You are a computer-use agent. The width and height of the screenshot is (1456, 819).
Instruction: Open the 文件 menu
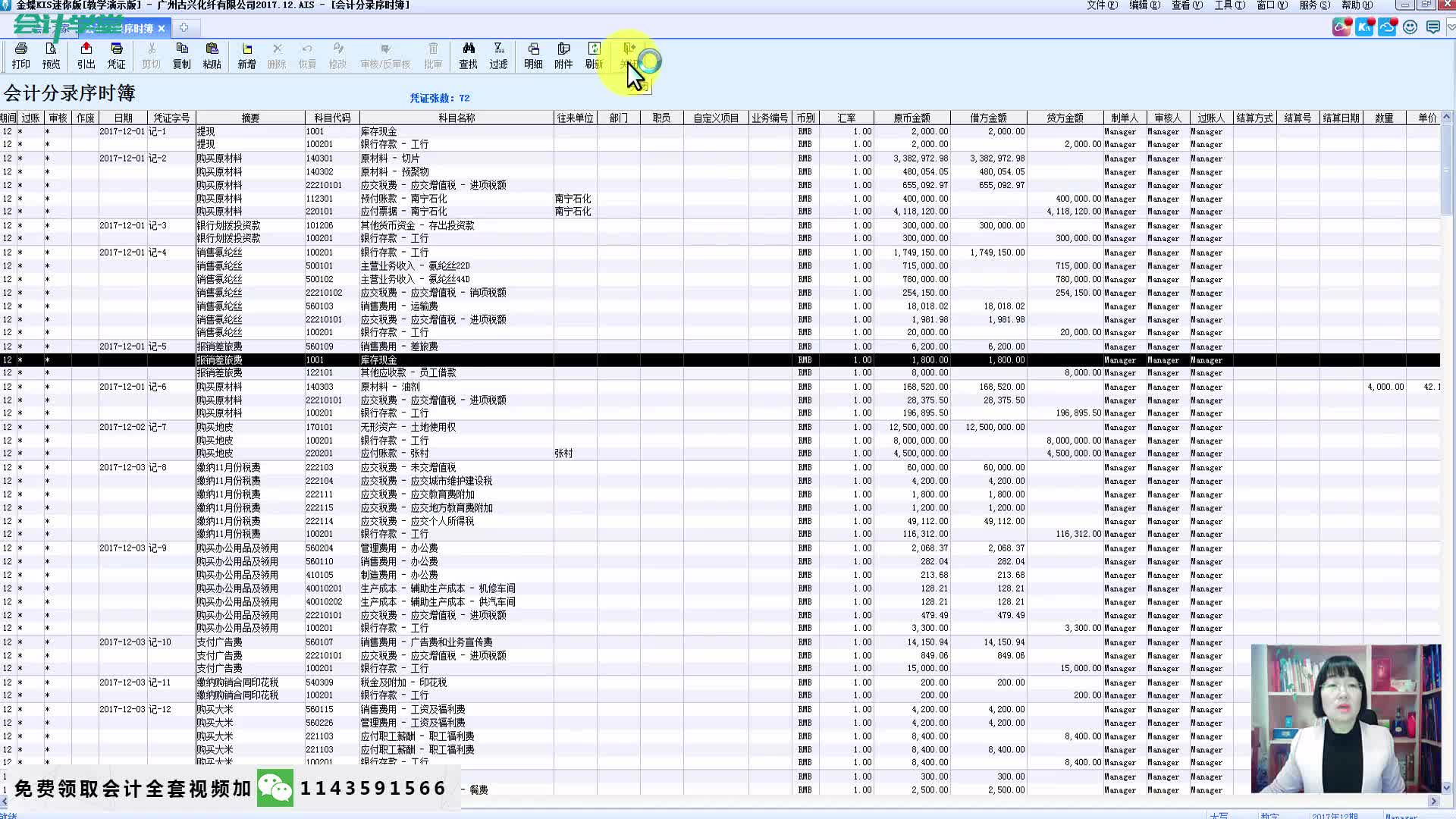click(x=1101, y=5)
